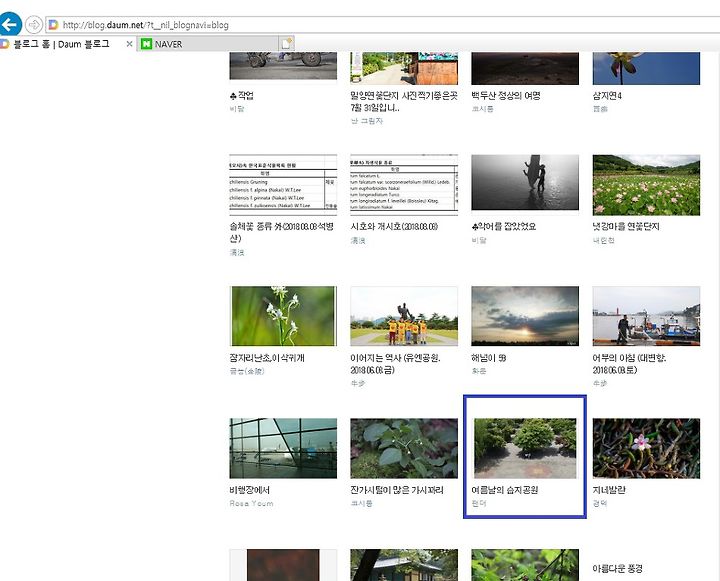Click the green leaves thumbnail above 가시꽈리
The image size is (720, 581).
pos(404,448)
